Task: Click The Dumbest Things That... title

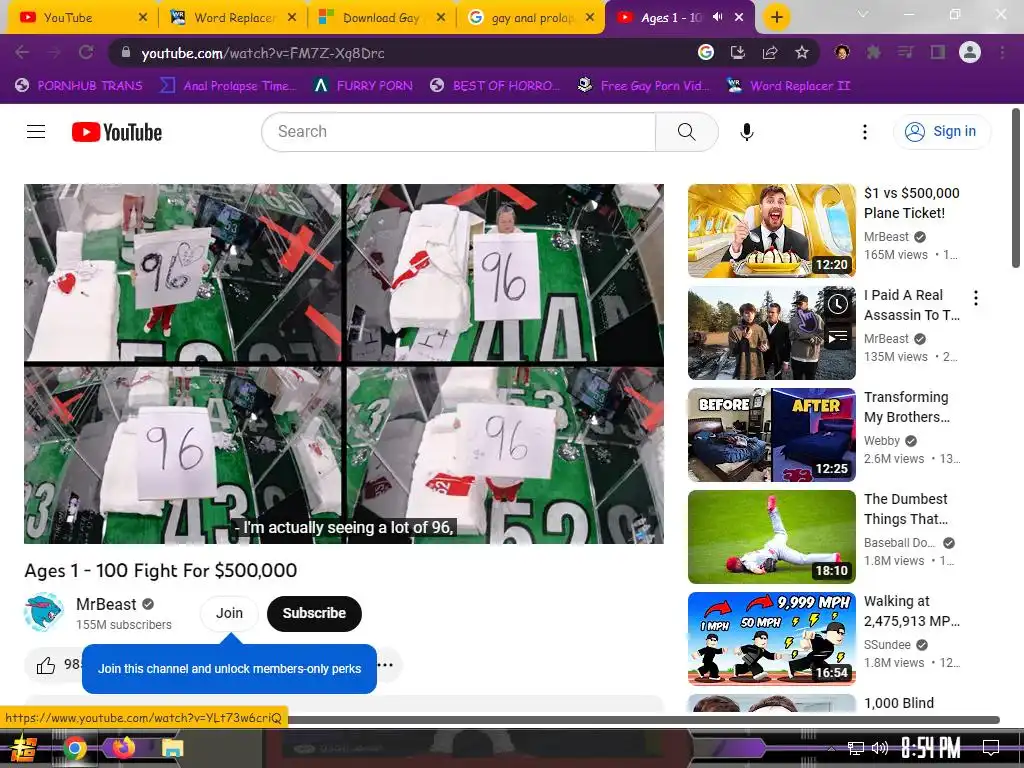Action: (906, 509)
